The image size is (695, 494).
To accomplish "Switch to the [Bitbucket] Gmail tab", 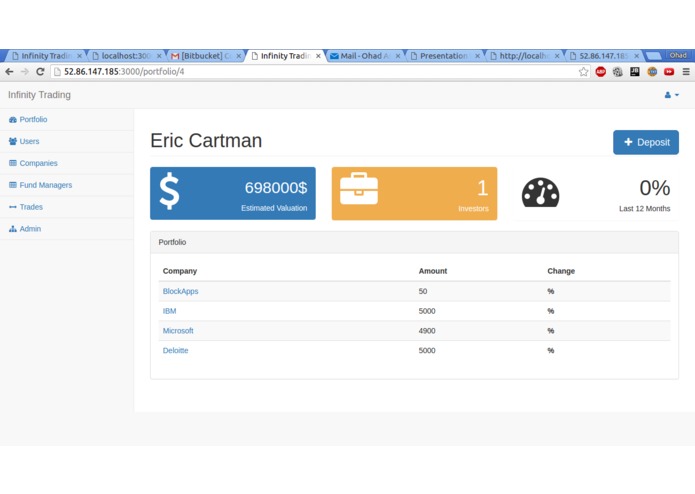I will click(x=205, y=56).
